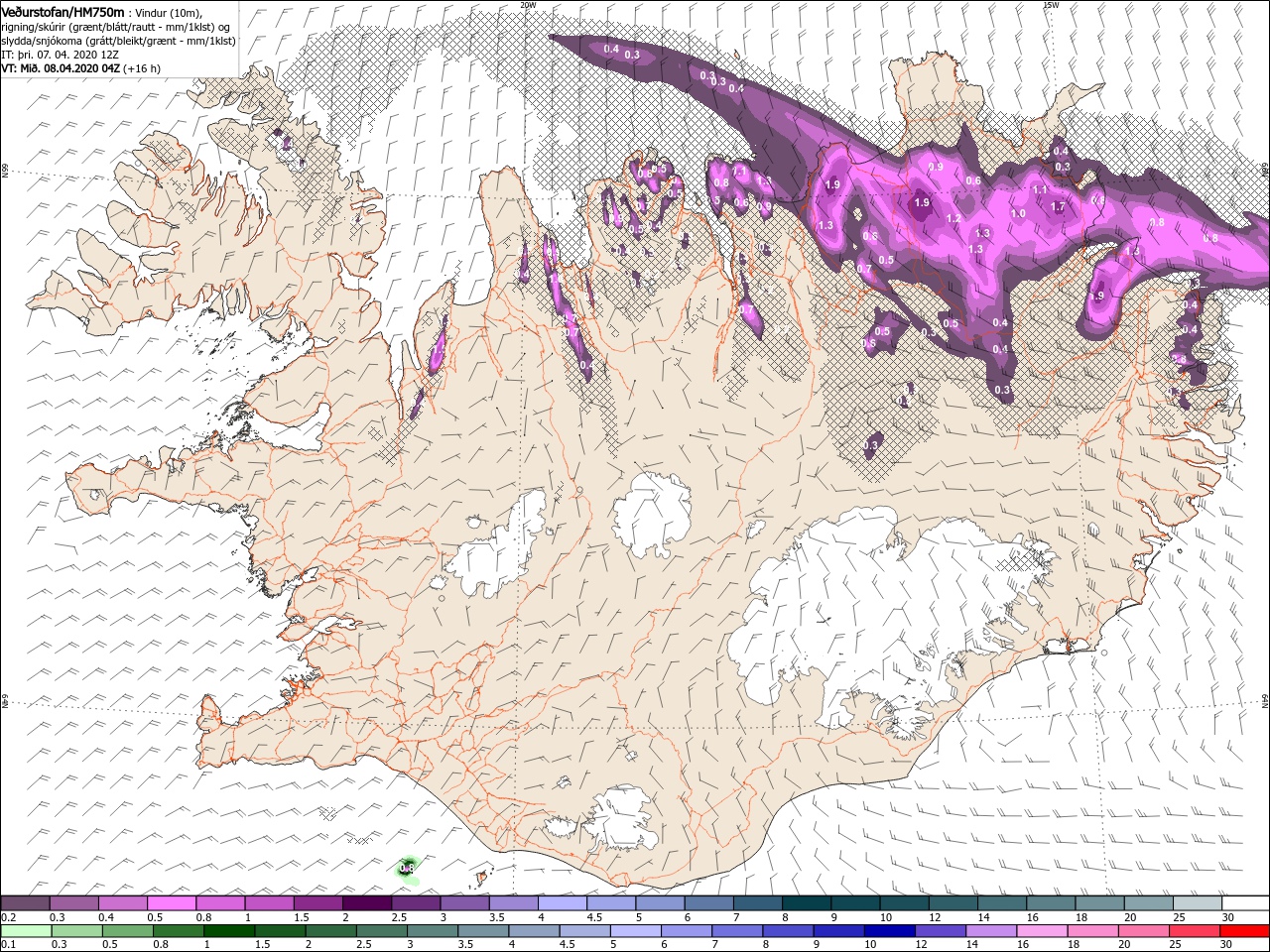Click rain legend swatch between 25 and 30
1270x952 pixels.
(x=1195, y=931)
